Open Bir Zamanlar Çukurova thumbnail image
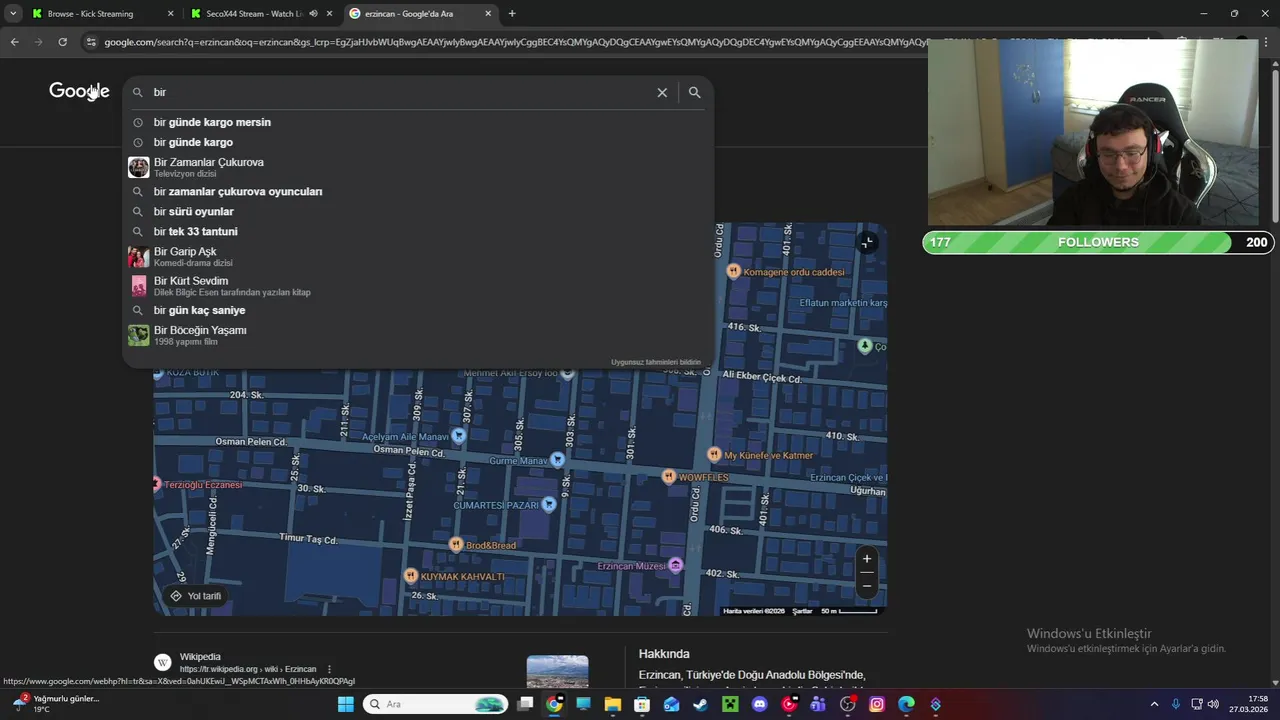1280x720 pixels. click(138, 167)
